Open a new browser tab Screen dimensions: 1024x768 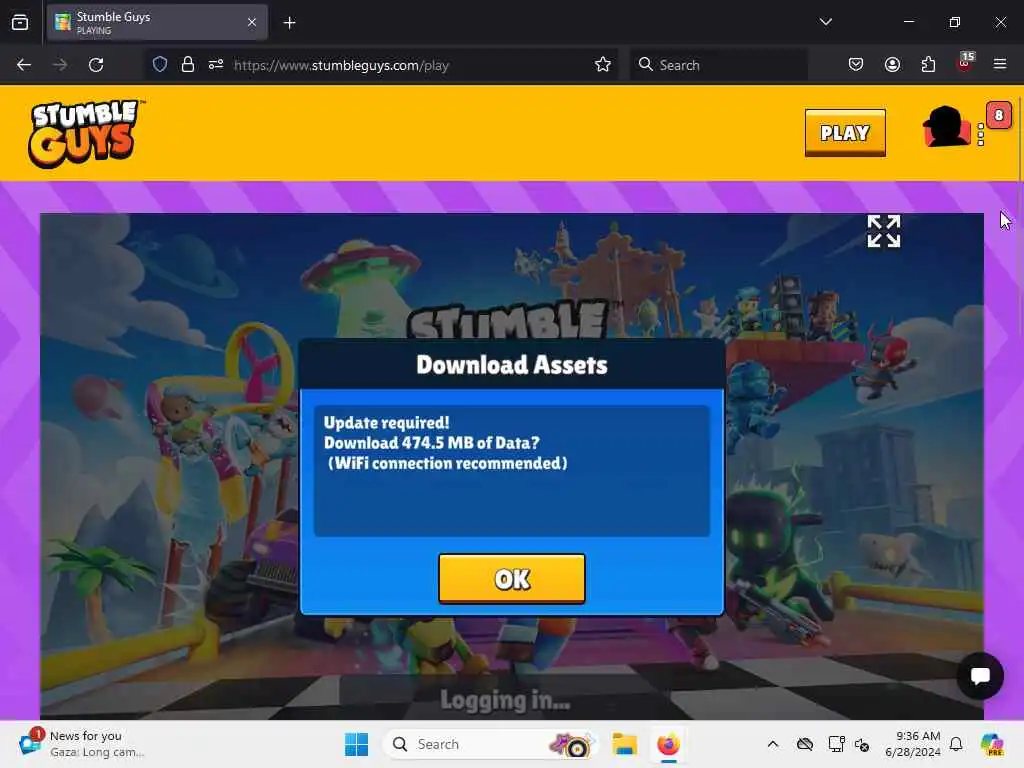pyautogui.click(x=289, y=23)
